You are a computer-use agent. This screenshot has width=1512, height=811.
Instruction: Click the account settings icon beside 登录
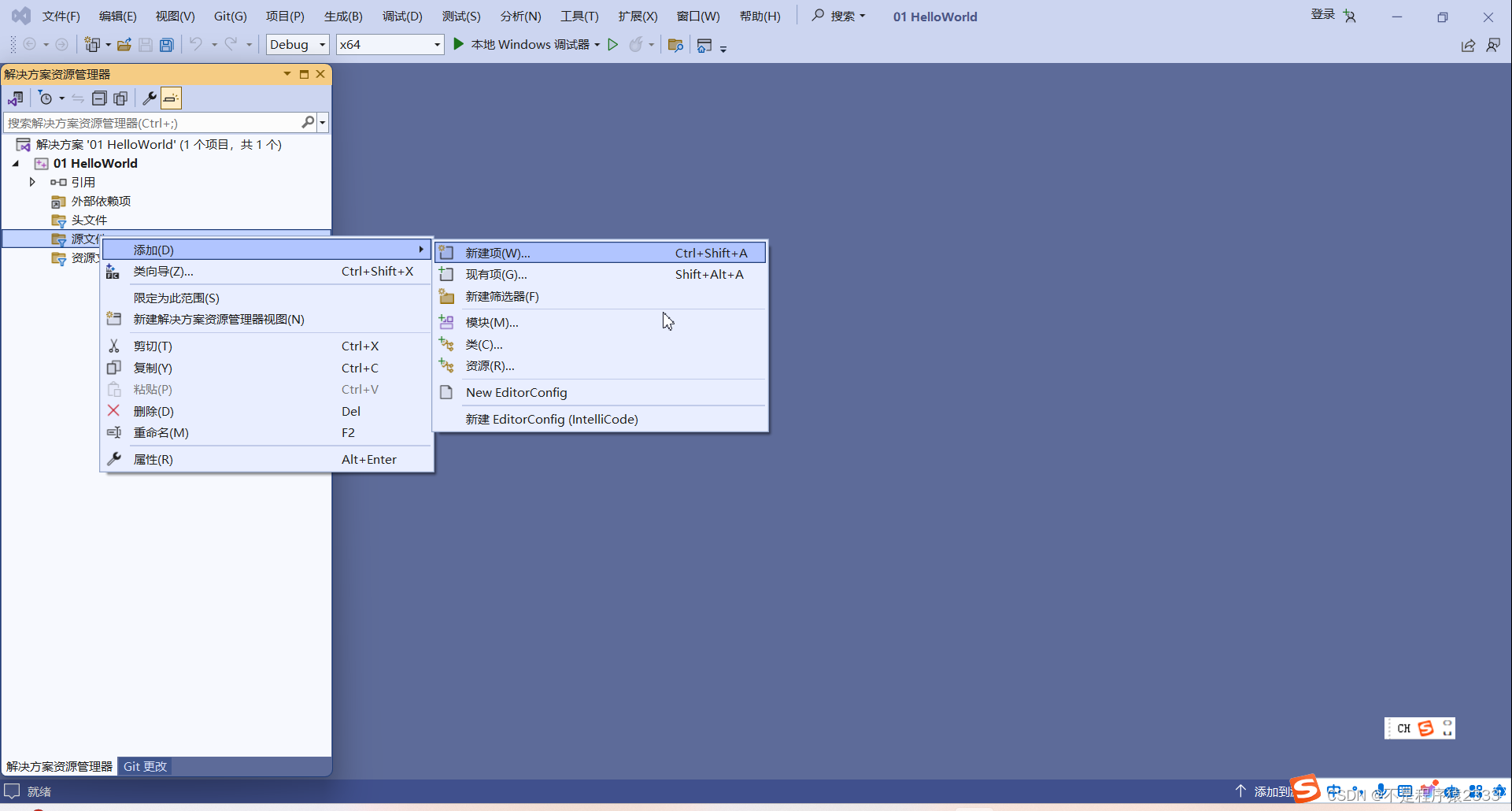click(1349, 16)
